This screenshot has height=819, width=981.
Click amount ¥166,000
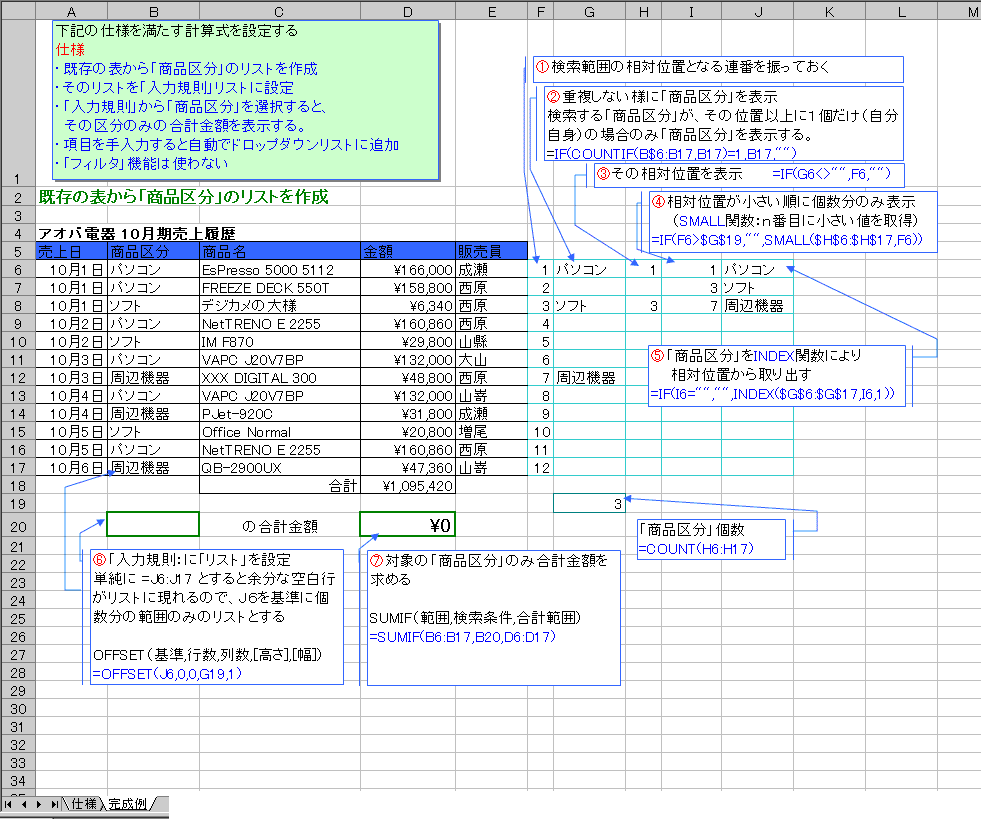pyautogui.click(x=408, y=270)
